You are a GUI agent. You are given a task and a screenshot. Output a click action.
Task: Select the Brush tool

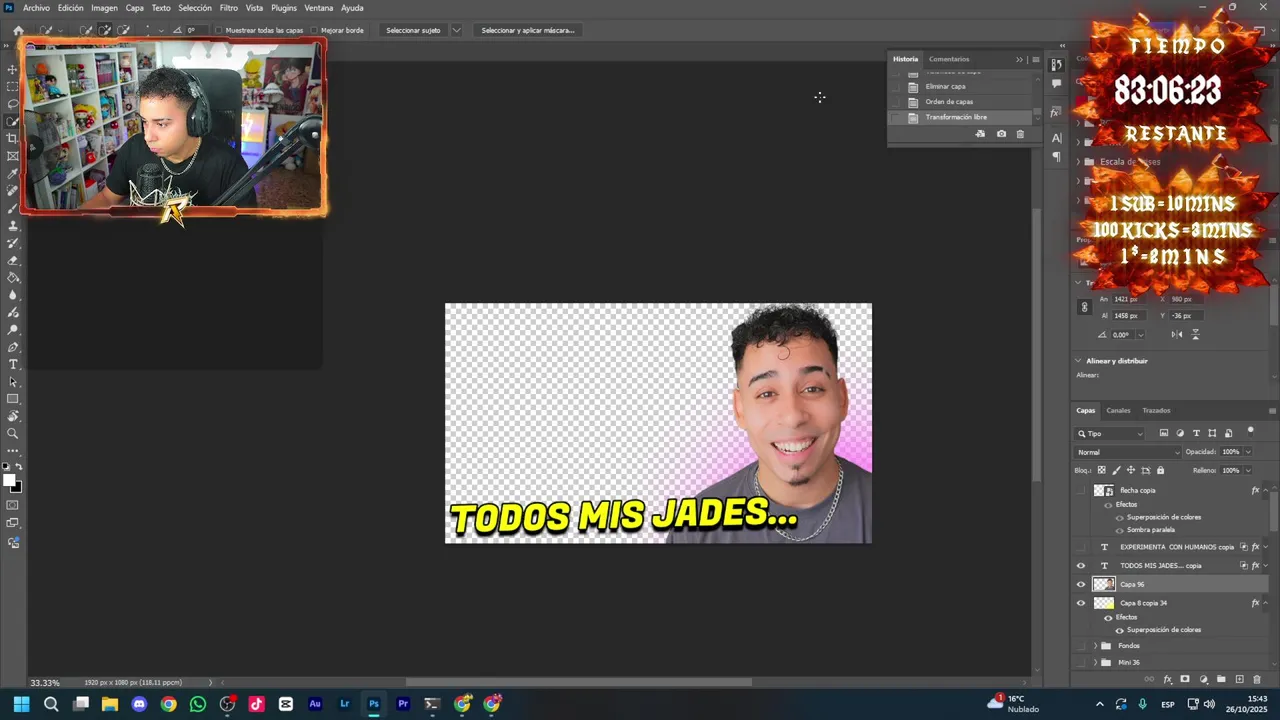13,208
